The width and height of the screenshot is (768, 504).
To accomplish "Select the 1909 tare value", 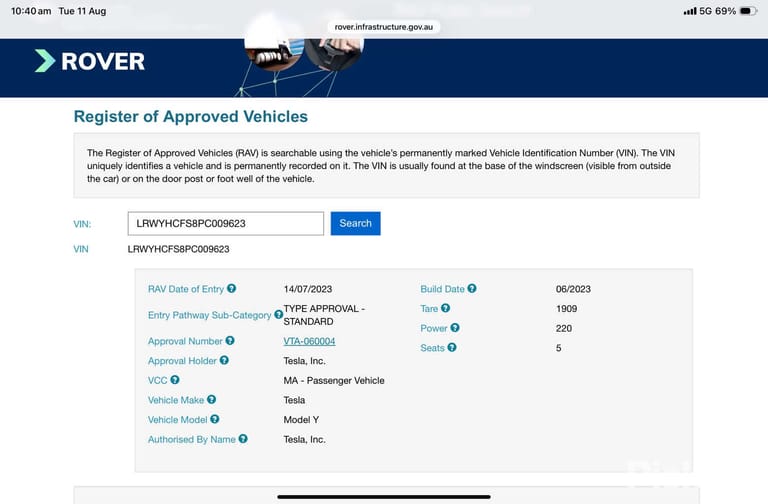I will [x=566, y=309].
